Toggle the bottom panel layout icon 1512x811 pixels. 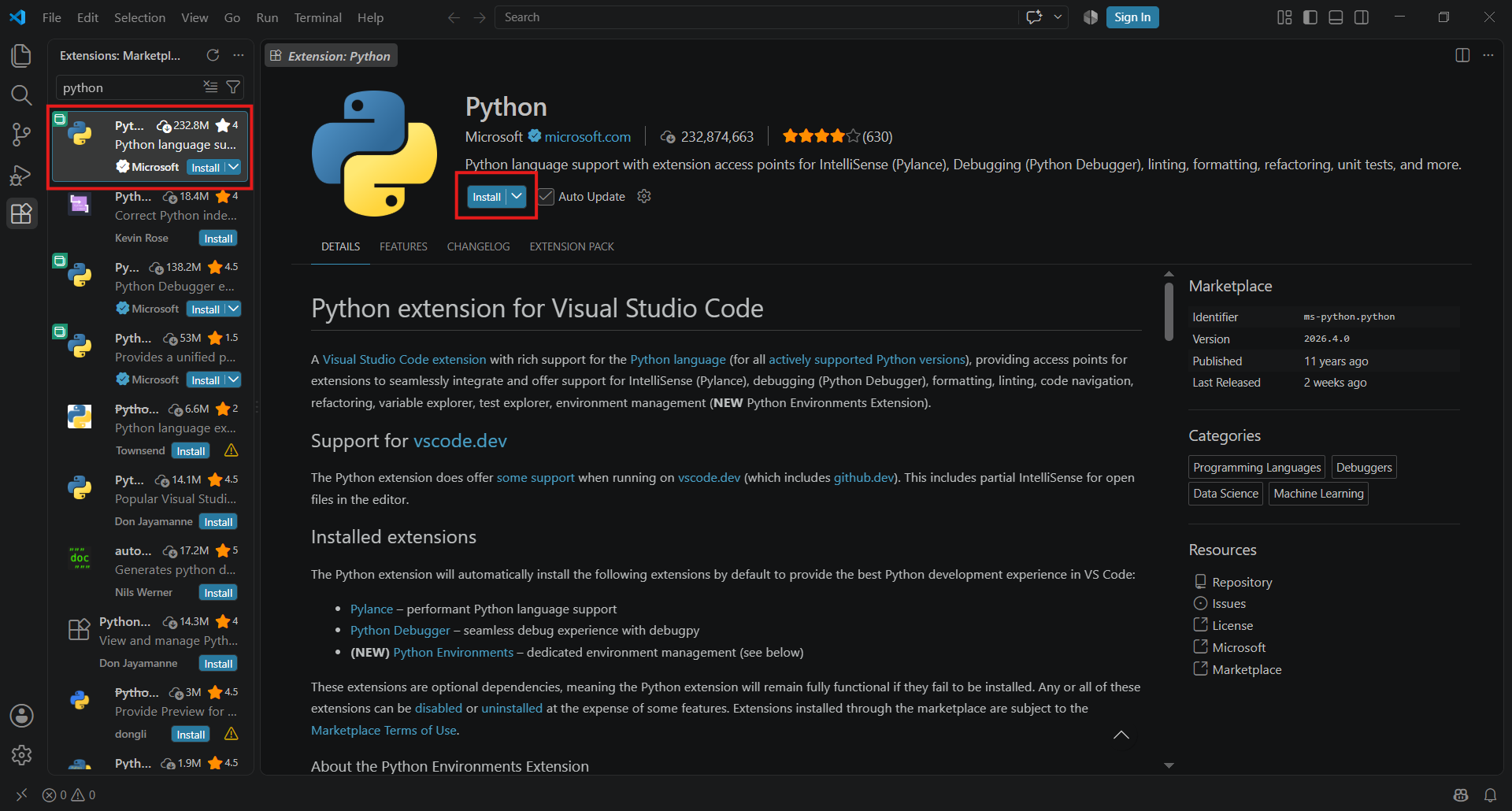coord(1336,17)
